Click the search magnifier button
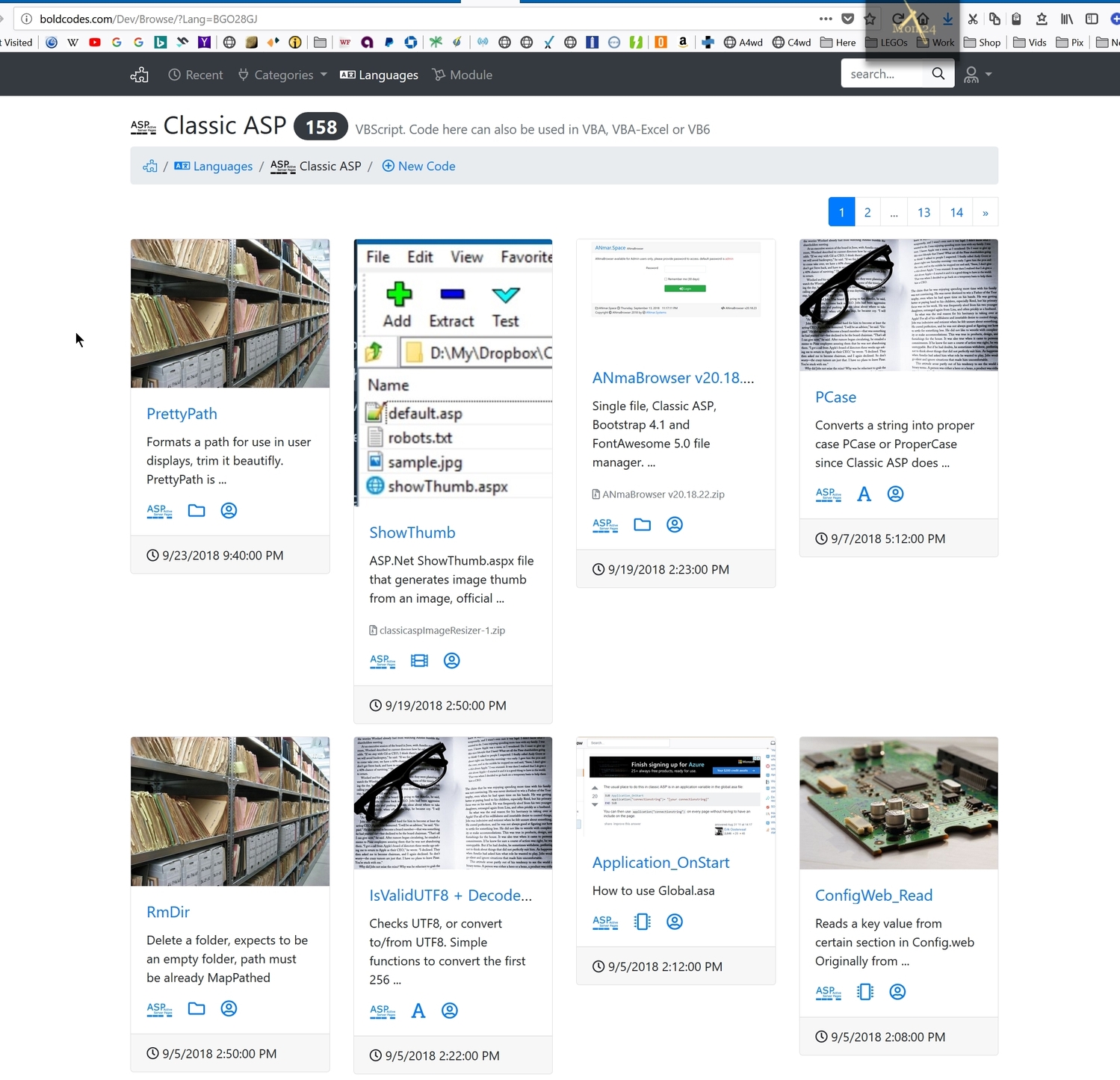Image resolution: width=1120 pixels, height=1080 pixels. 938,74
